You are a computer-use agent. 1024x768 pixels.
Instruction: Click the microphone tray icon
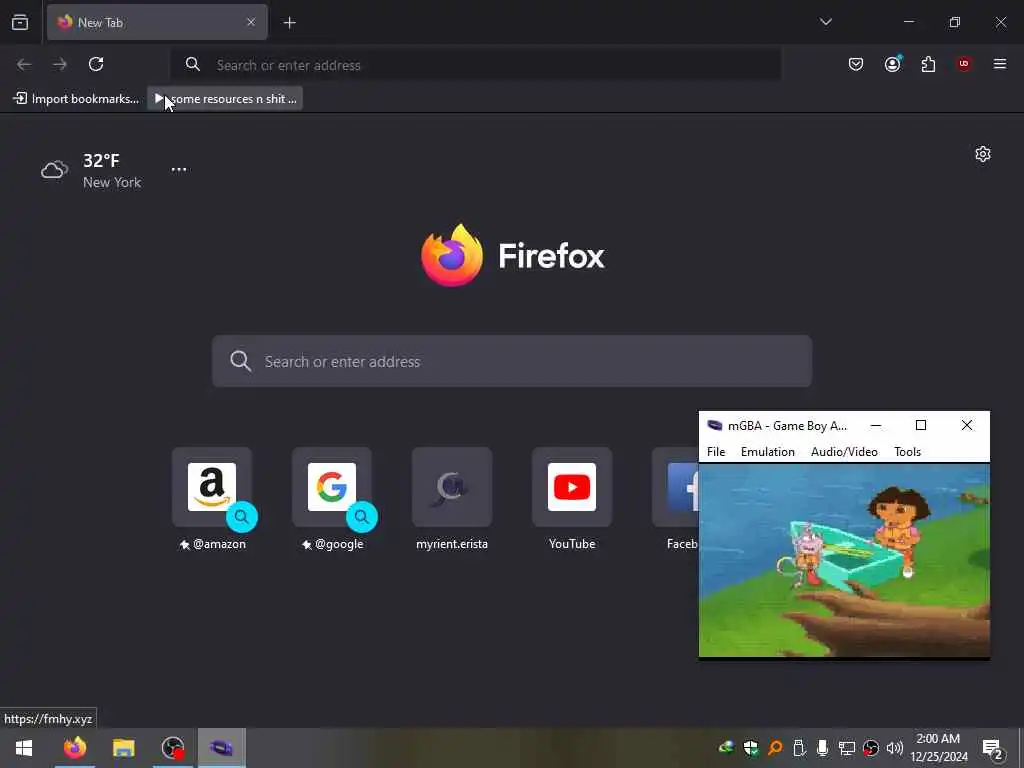click(x=822, y=748)
